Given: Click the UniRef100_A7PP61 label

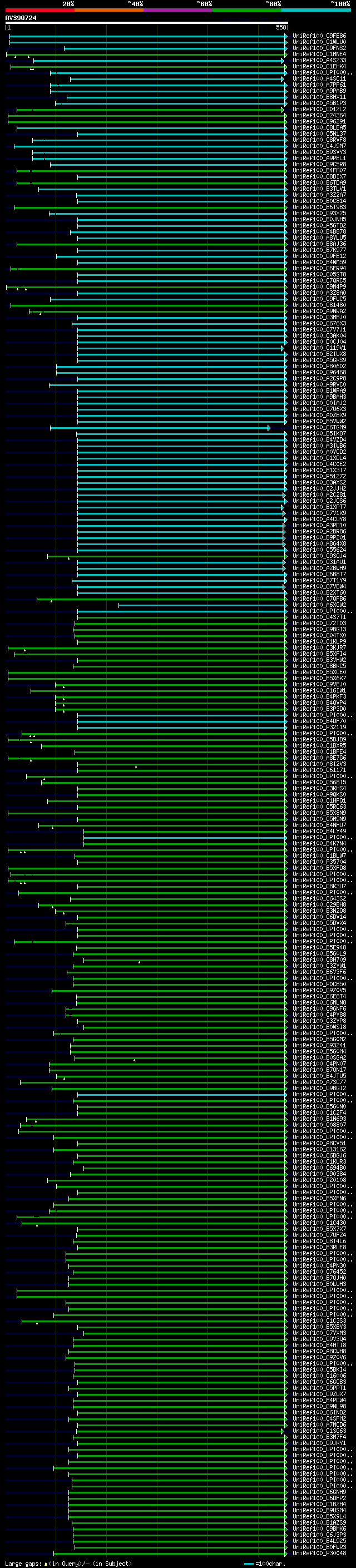Looking at the screenshot, I should (x=319, y=85).
